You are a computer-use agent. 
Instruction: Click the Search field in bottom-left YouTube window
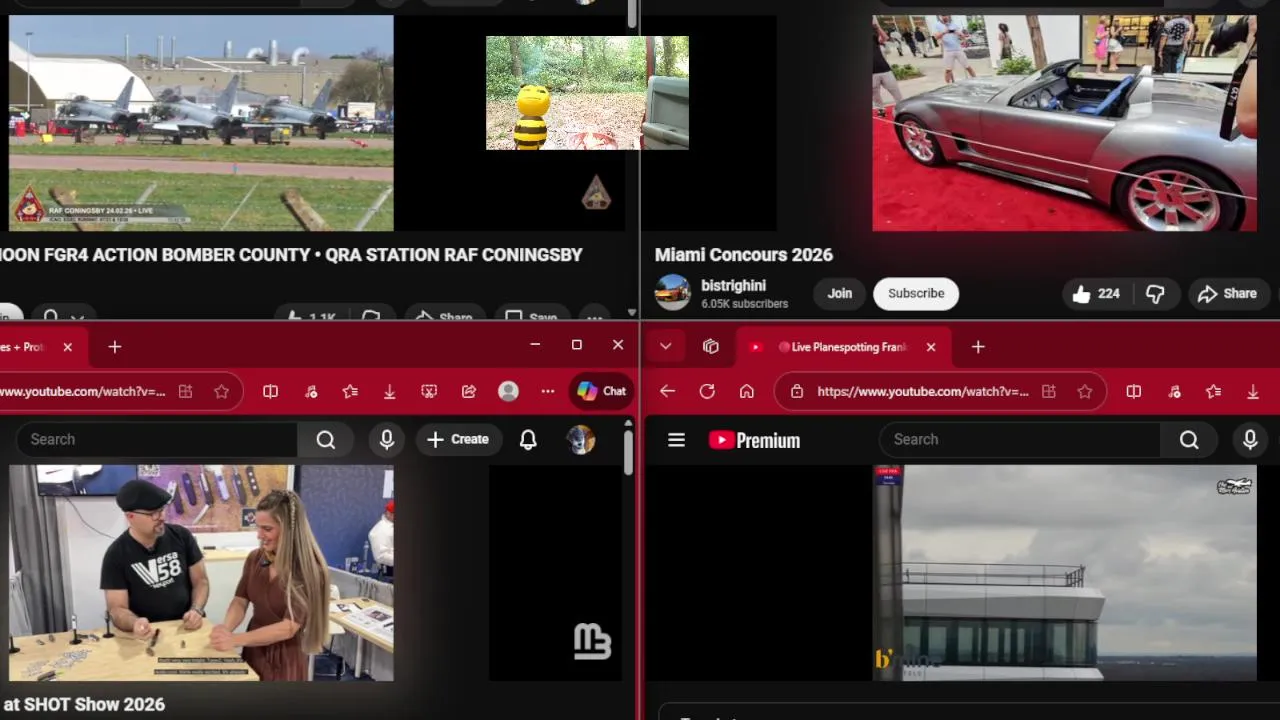point(156,439)
